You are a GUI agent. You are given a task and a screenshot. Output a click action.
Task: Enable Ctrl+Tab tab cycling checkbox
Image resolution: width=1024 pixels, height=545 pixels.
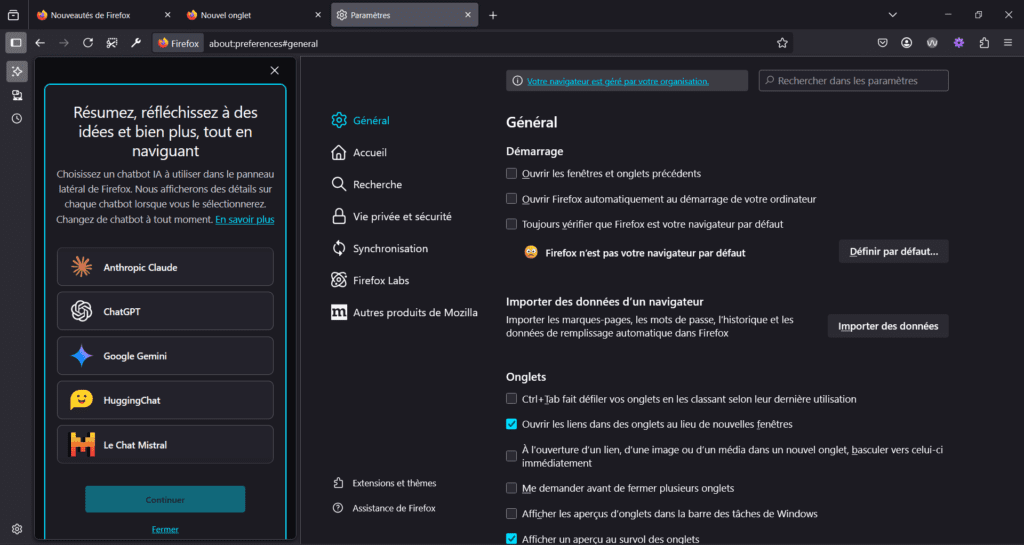(x=511, y=399)
